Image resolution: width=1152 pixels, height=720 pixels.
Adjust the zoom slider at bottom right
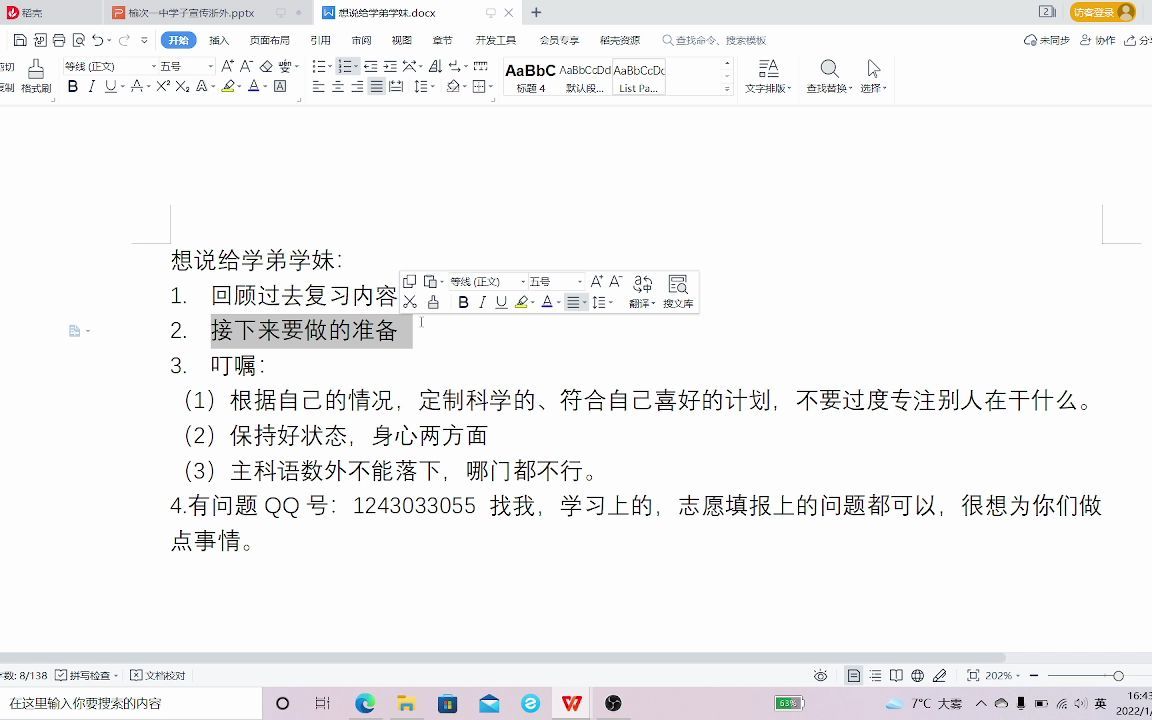(x=1118, y=675)
